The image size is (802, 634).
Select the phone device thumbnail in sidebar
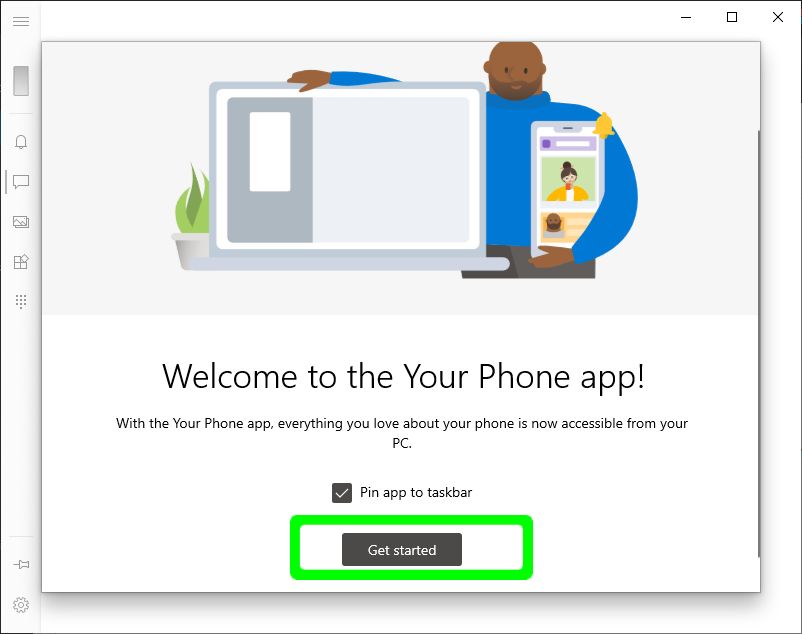pos(21,81)
